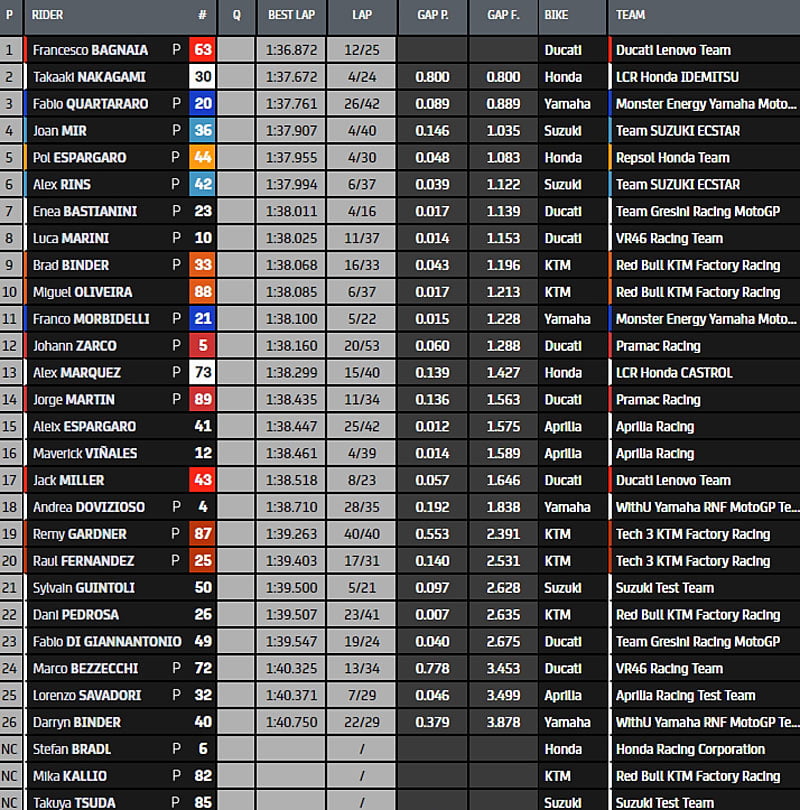Click the BIKE column header

point(556,15)
